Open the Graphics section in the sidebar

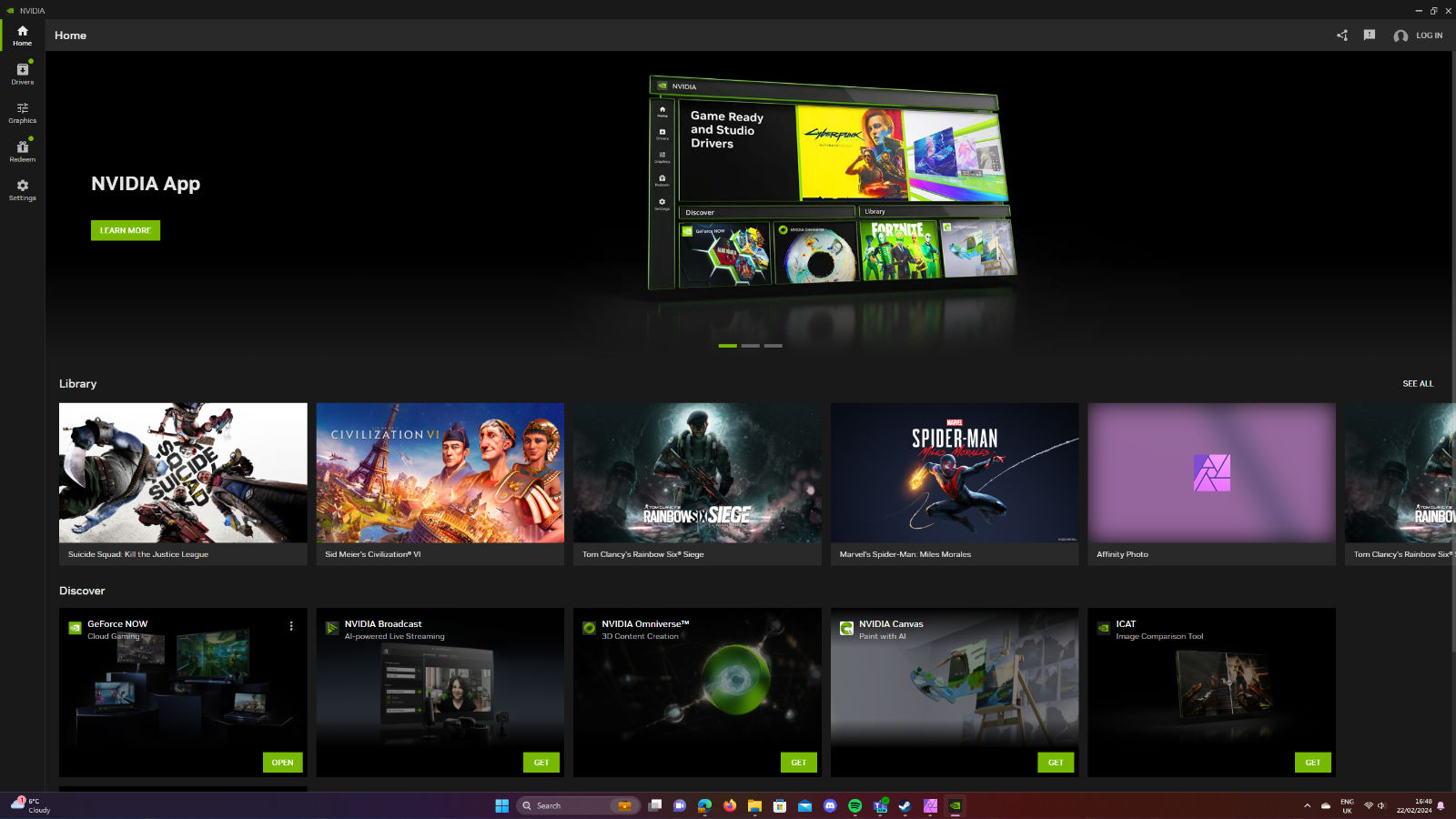point(21,114)
